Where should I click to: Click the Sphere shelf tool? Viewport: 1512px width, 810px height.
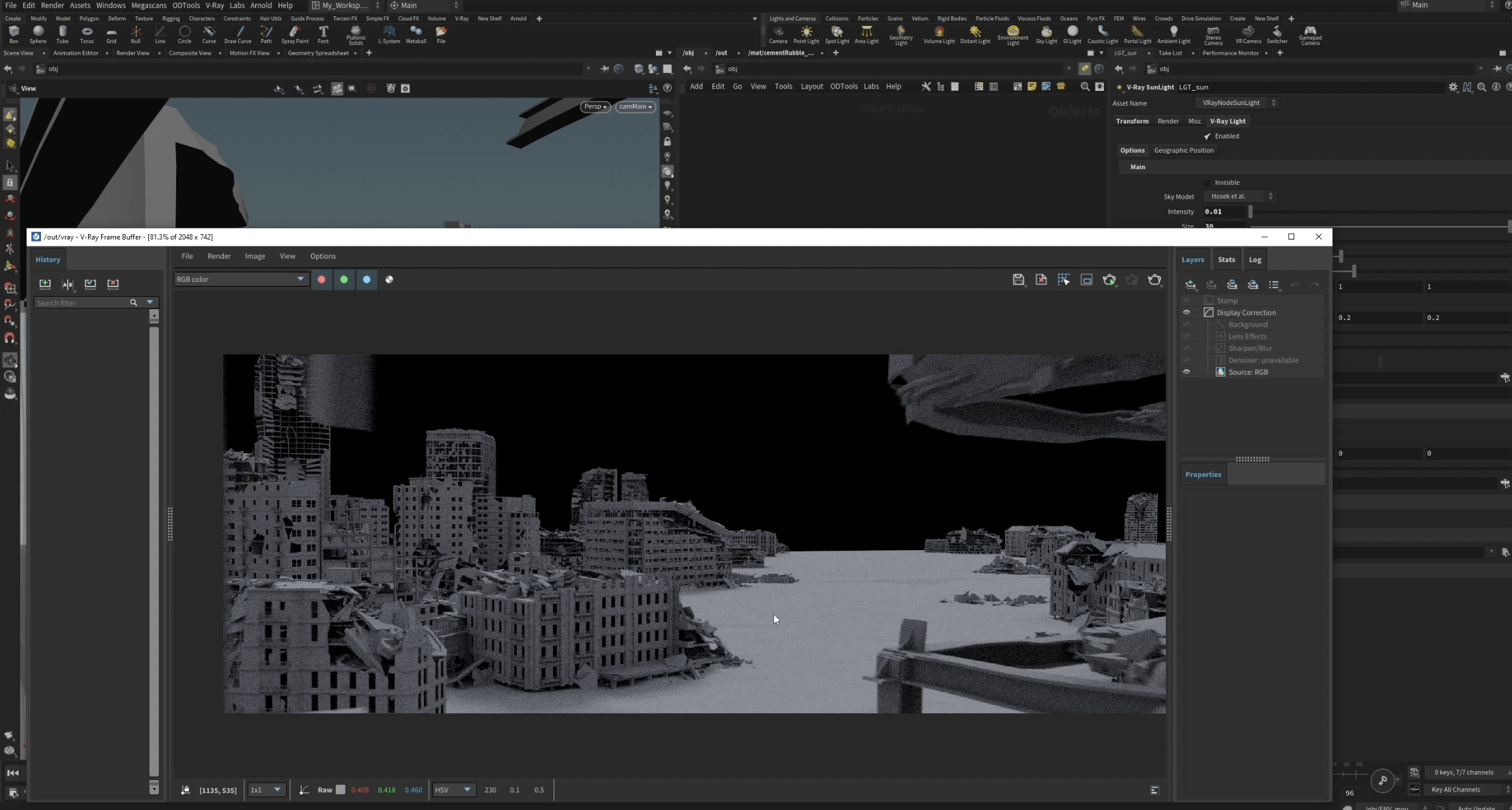pyautogui.click(x=38, y=34)
